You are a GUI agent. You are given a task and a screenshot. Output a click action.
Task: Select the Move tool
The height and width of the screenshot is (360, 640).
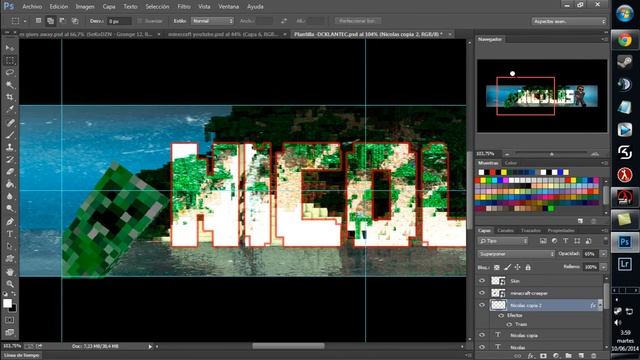point(10,48)
